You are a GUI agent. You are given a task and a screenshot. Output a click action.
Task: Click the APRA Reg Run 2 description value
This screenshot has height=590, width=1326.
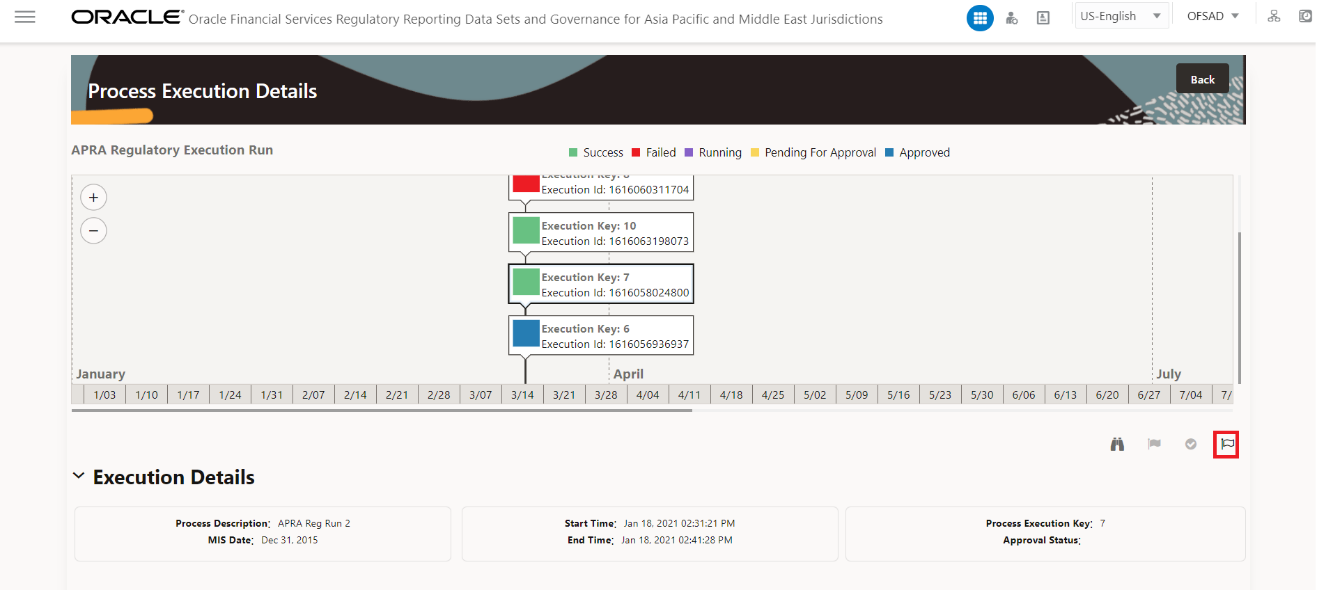[x=314, y=523]
